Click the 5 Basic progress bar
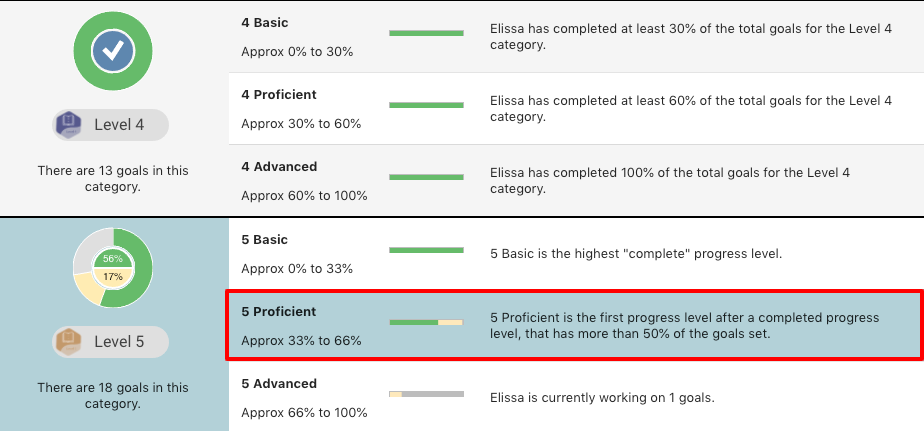 pos(426,250)
